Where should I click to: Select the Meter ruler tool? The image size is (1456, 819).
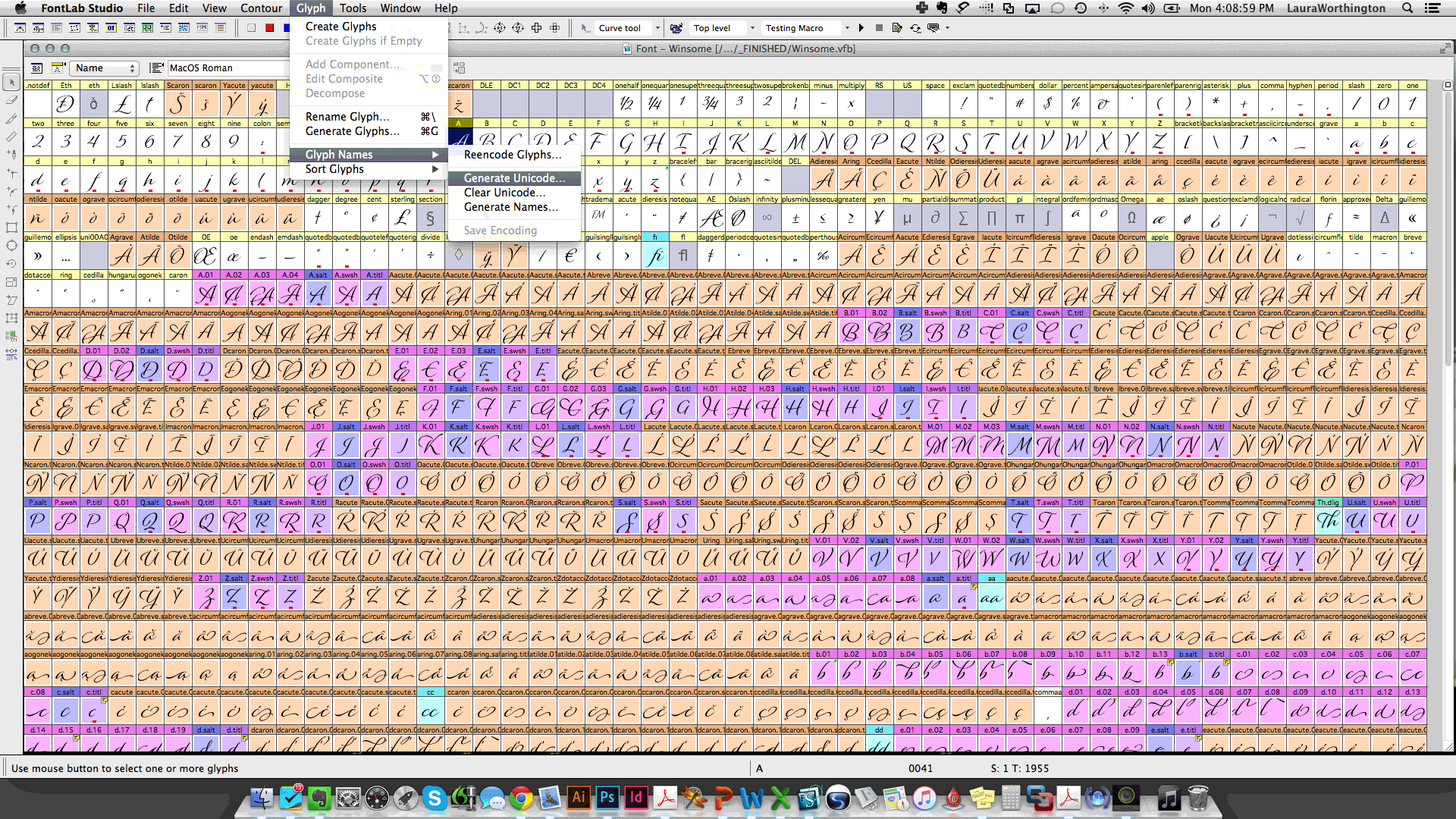pos(11,136)
